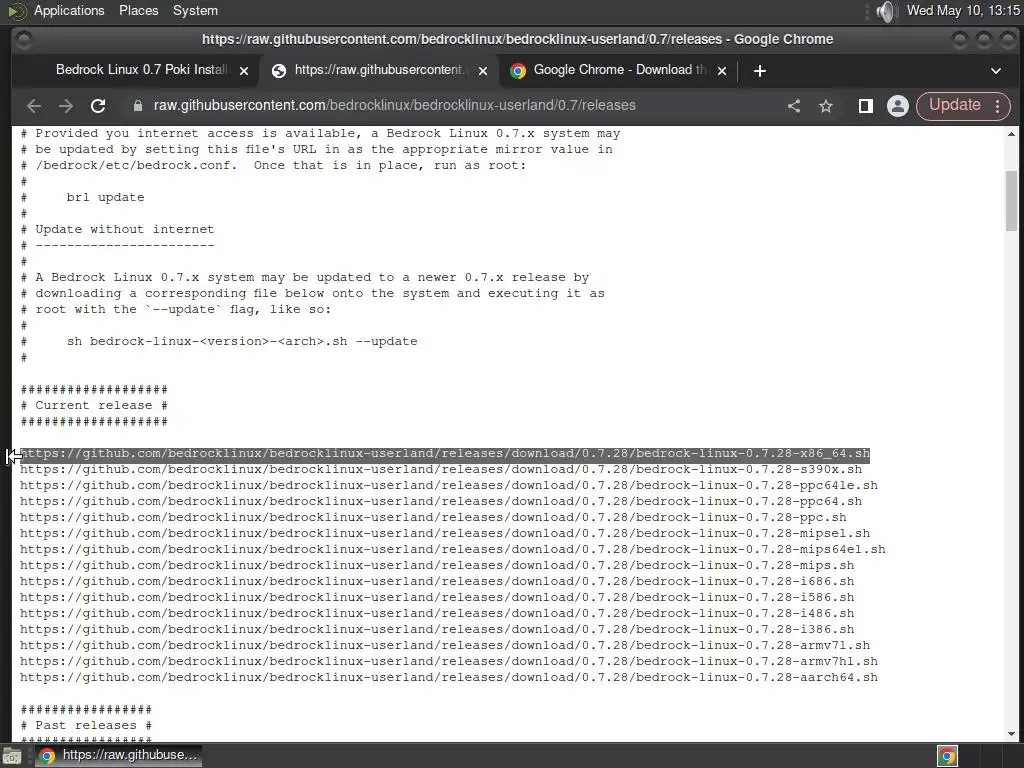Screen dimensions: 1024x768
Task: Click the s390x.sh release URL
Action: pos(441,470)
